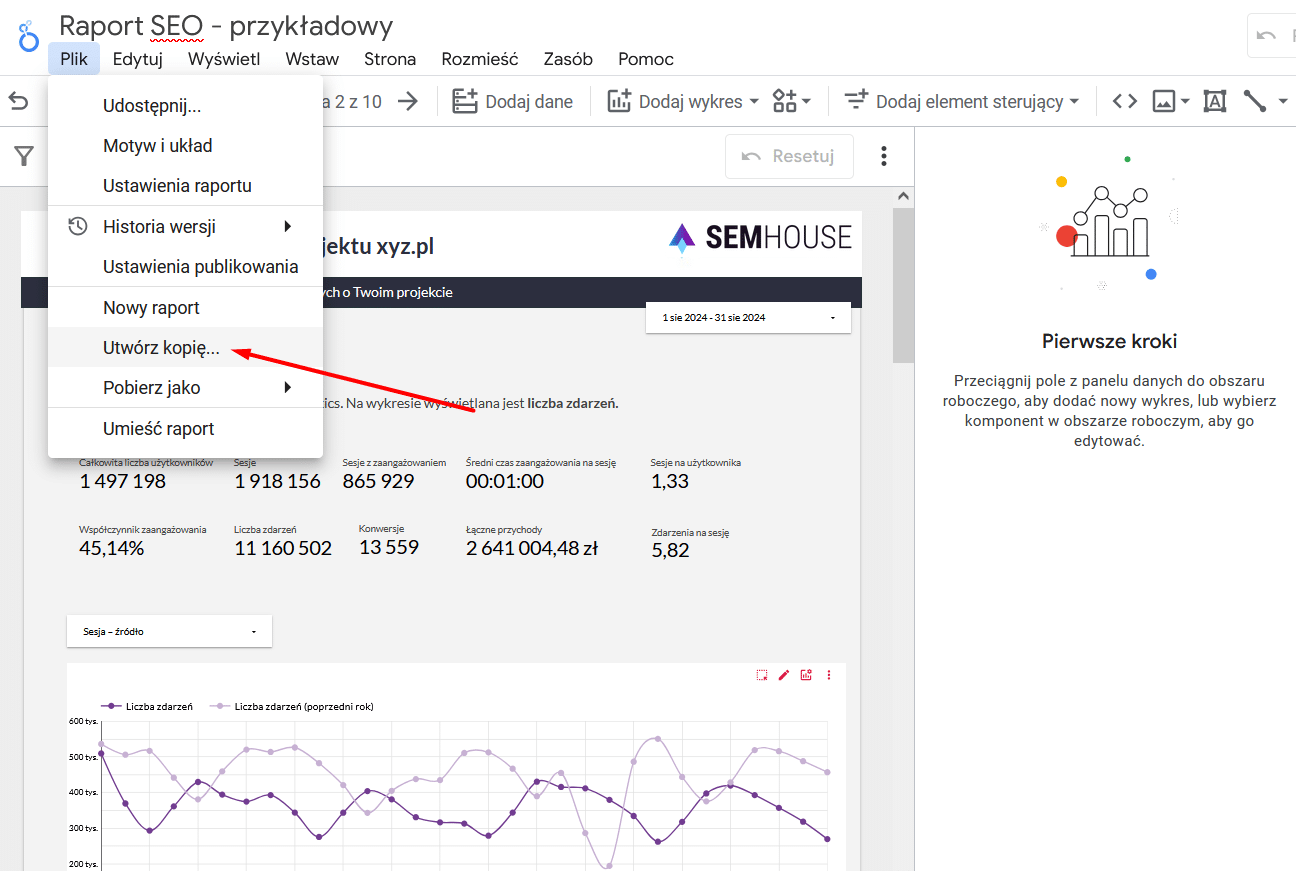Image resolution: width=1296 pixels, height=871 pixels.
Task: Expand the Historia wersji submenu arrow
Action: pyautogui.click(x=287, y=226)
